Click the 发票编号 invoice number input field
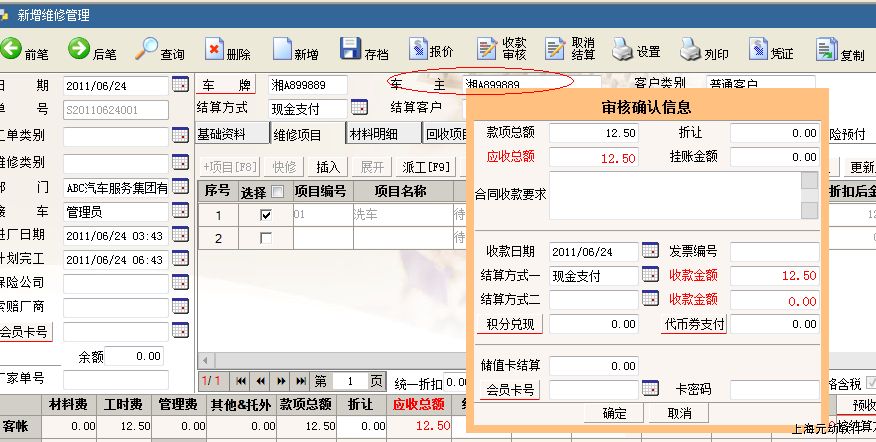The image size is (876, 442). pyautogui.click(x=774, y=251)
